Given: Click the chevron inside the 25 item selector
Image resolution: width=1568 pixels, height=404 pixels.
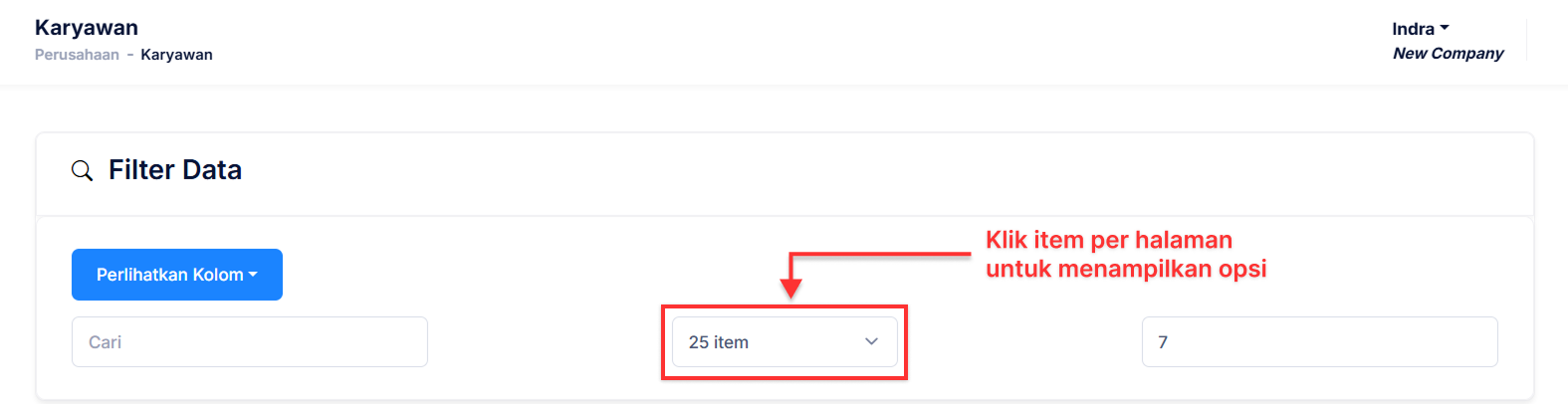Looking at the screenshot, I should pos(871,341).
